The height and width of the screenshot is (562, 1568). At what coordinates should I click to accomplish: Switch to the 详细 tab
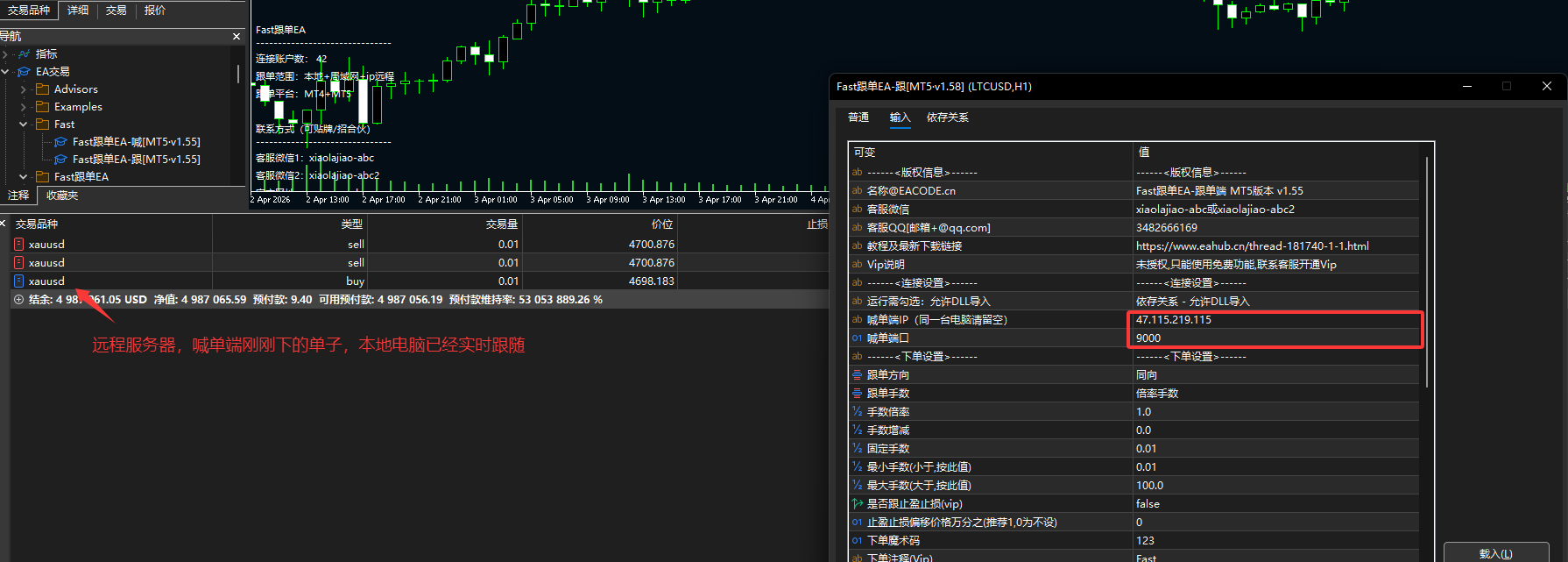point(78,11)
